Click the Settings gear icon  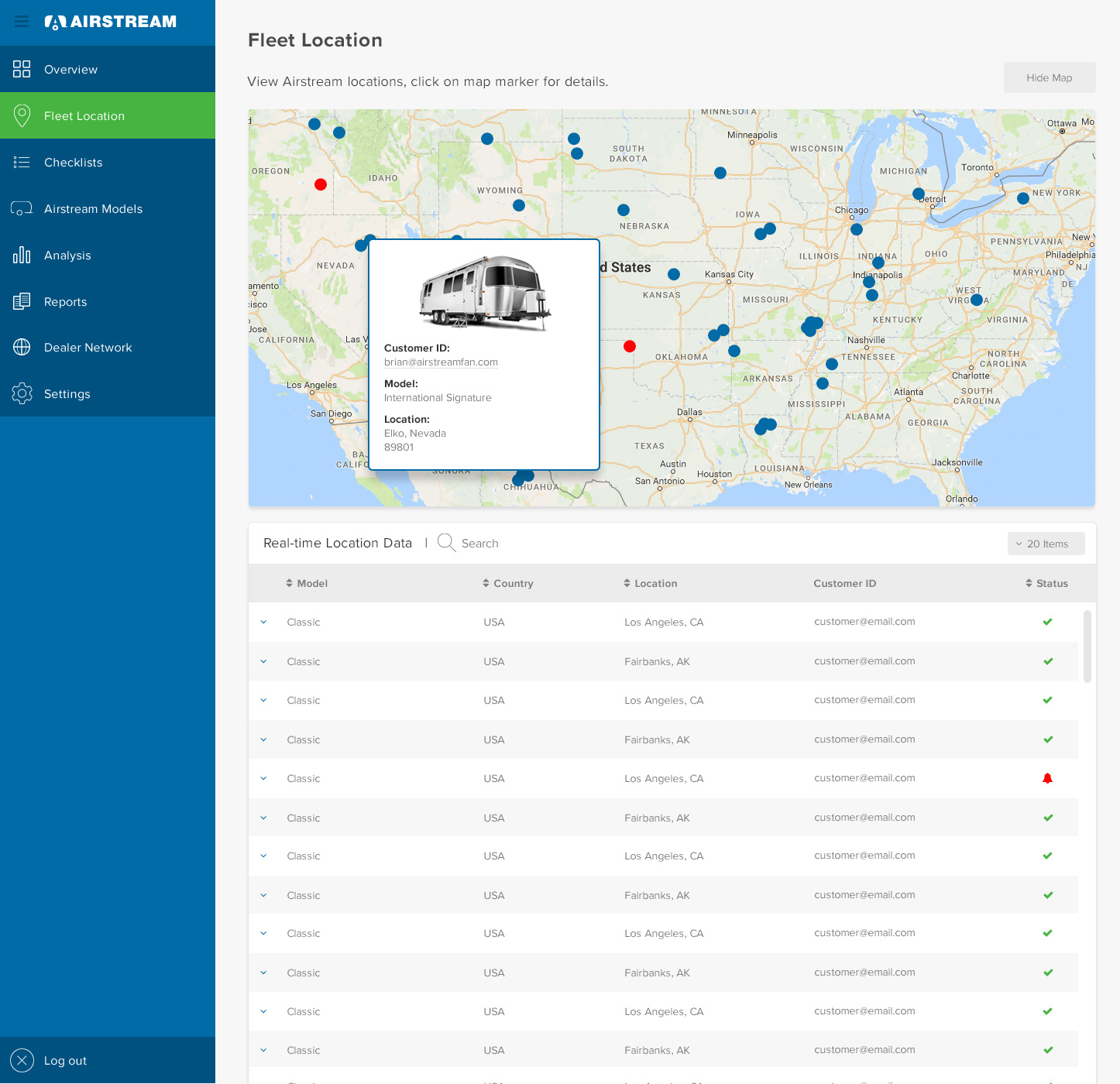[x=22, y=393]
